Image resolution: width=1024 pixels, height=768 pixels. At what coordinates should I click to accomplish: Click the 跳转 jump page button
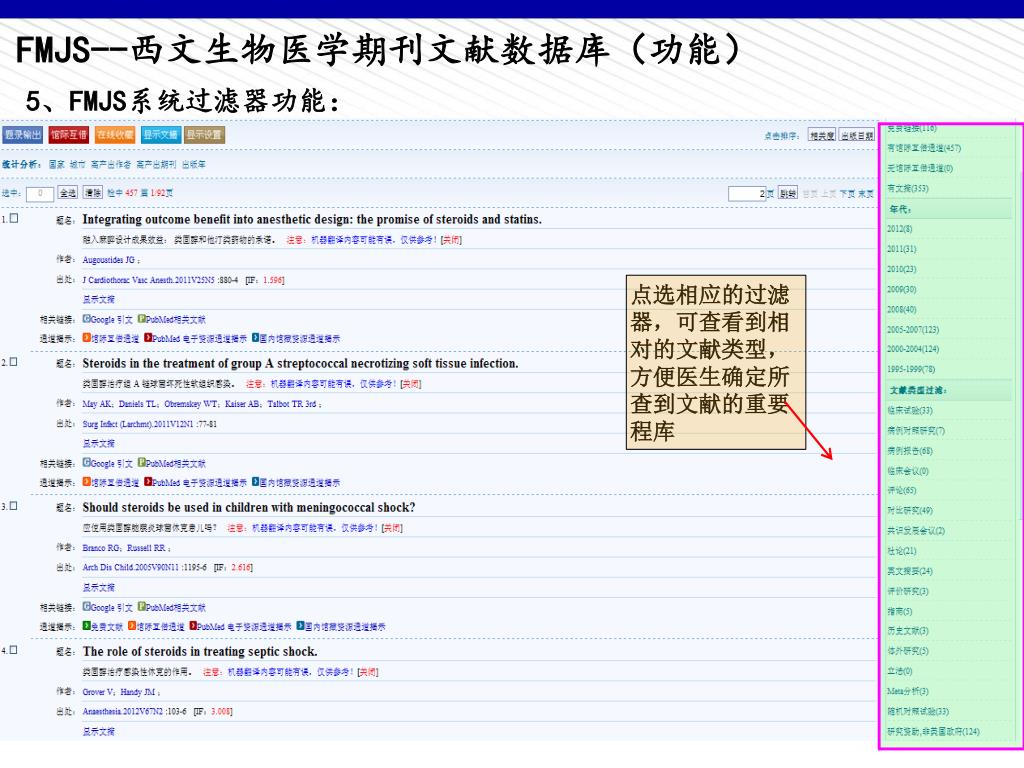pyautogui.click(x=788, y=193)
